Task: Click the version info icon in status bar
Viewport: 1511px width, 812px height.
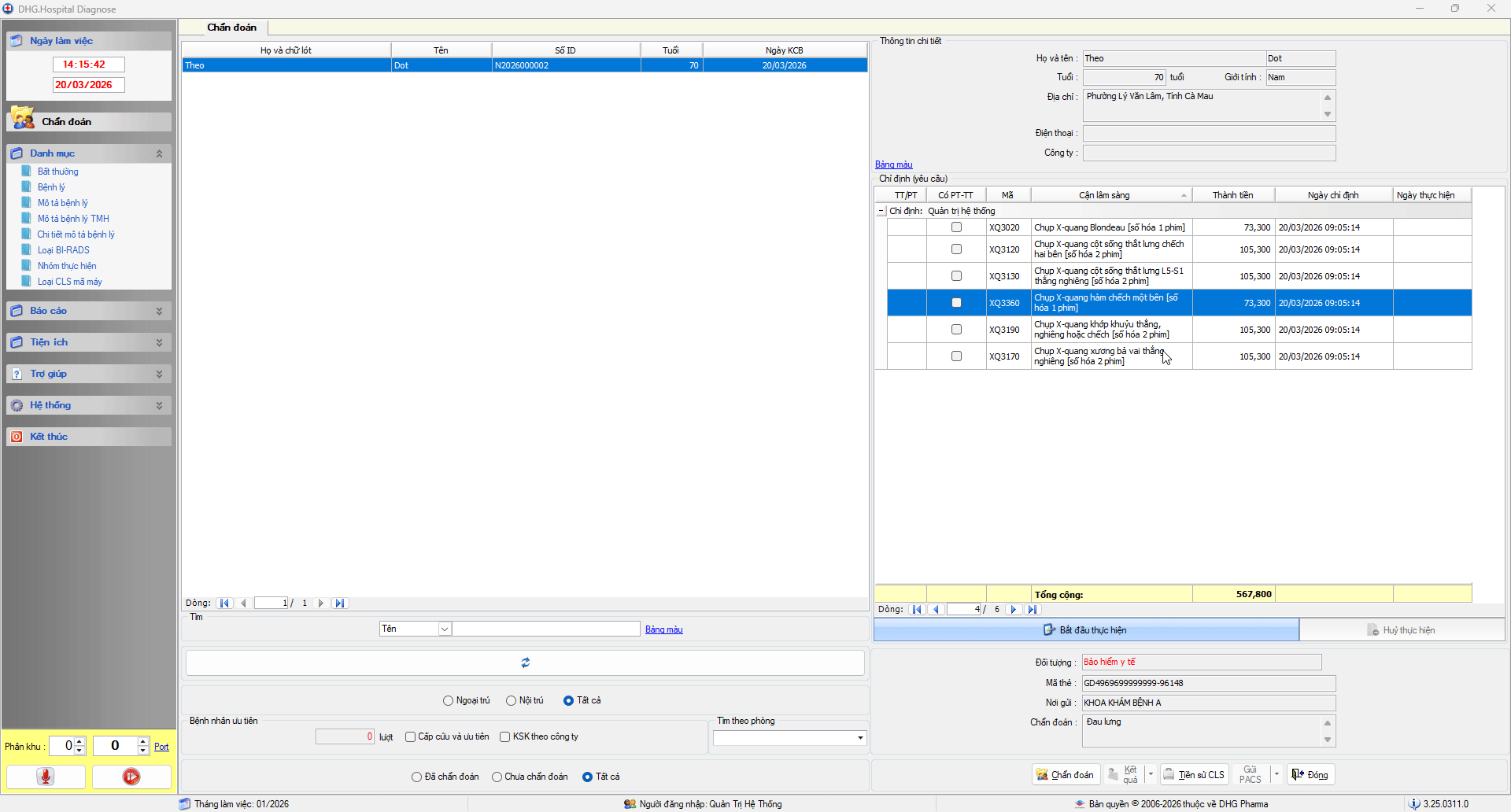Action: 1414,804
